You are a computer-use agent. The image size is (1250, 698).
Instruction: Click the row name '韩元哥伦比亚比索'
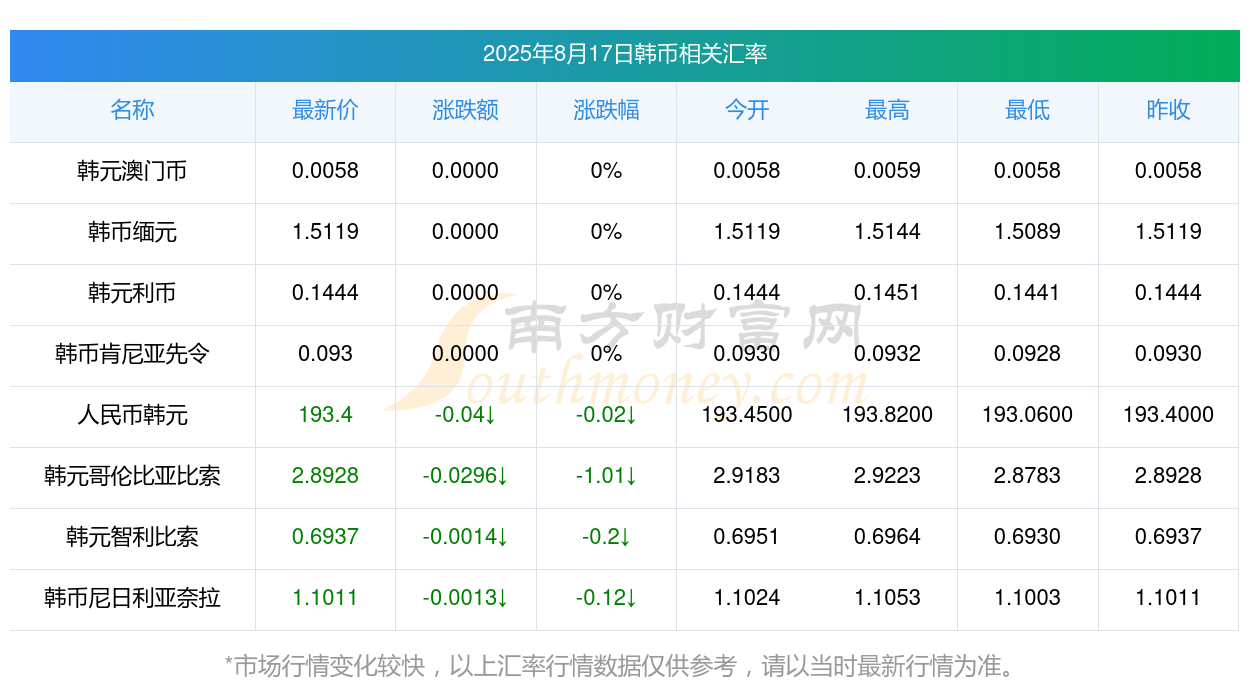click(132, 476)
